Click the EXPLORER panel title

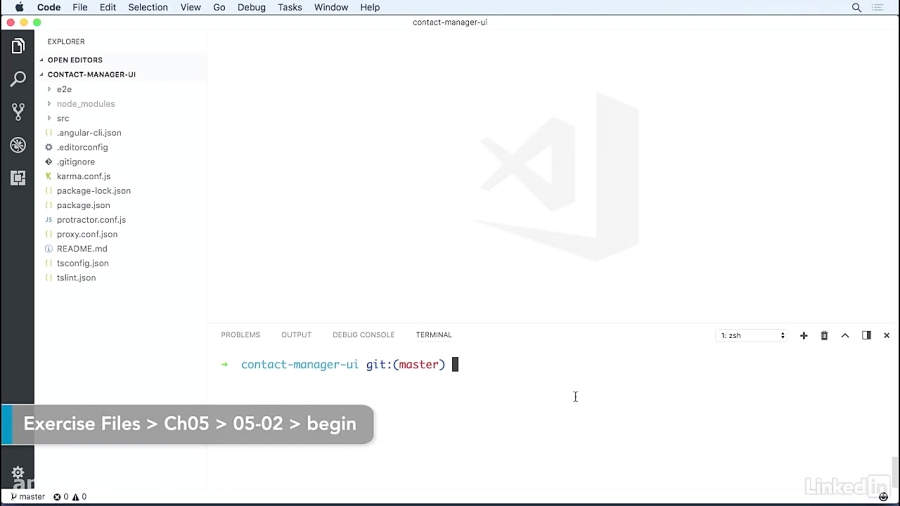tap(66, 42)
